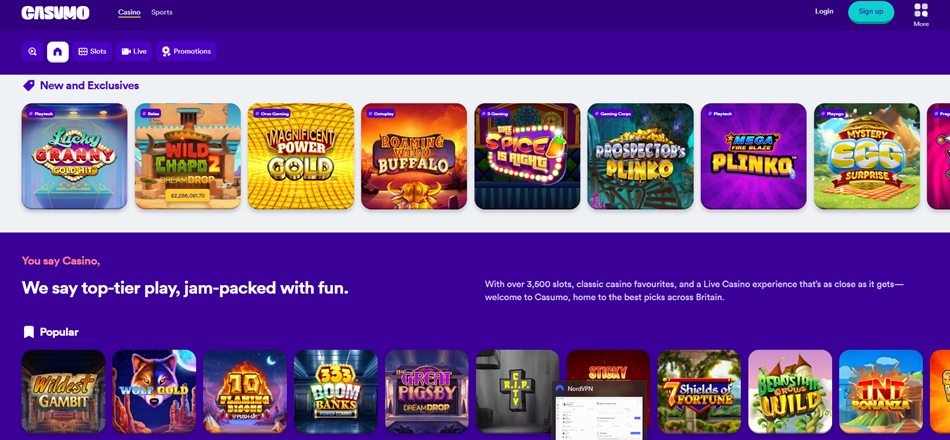Image resolution: width=950 pixels, height=440 pixels.
Task: Click the Login link
Action: (824, 12)
